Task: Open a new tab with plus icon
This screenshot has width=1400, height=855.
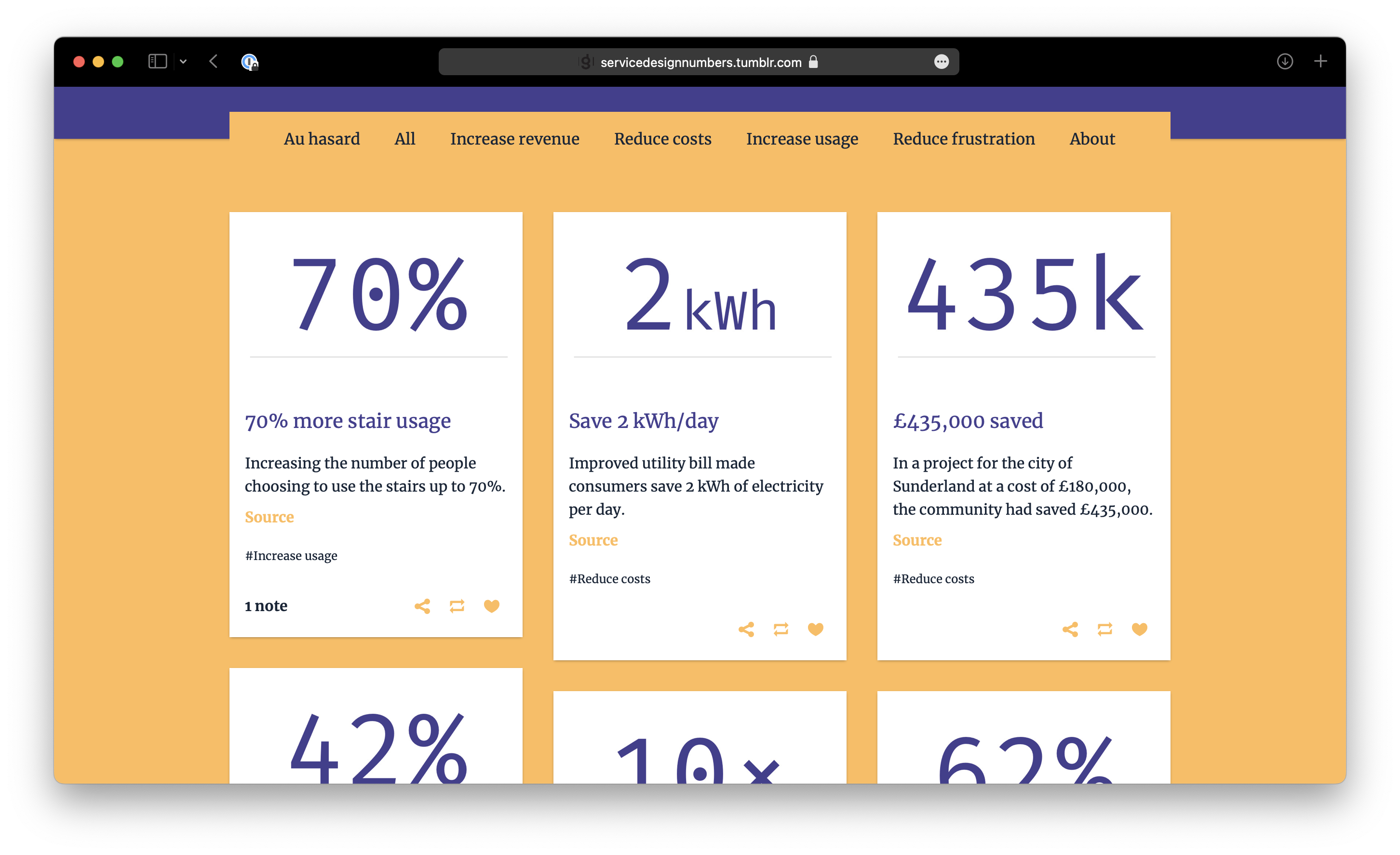Action: pos(1320,61)
